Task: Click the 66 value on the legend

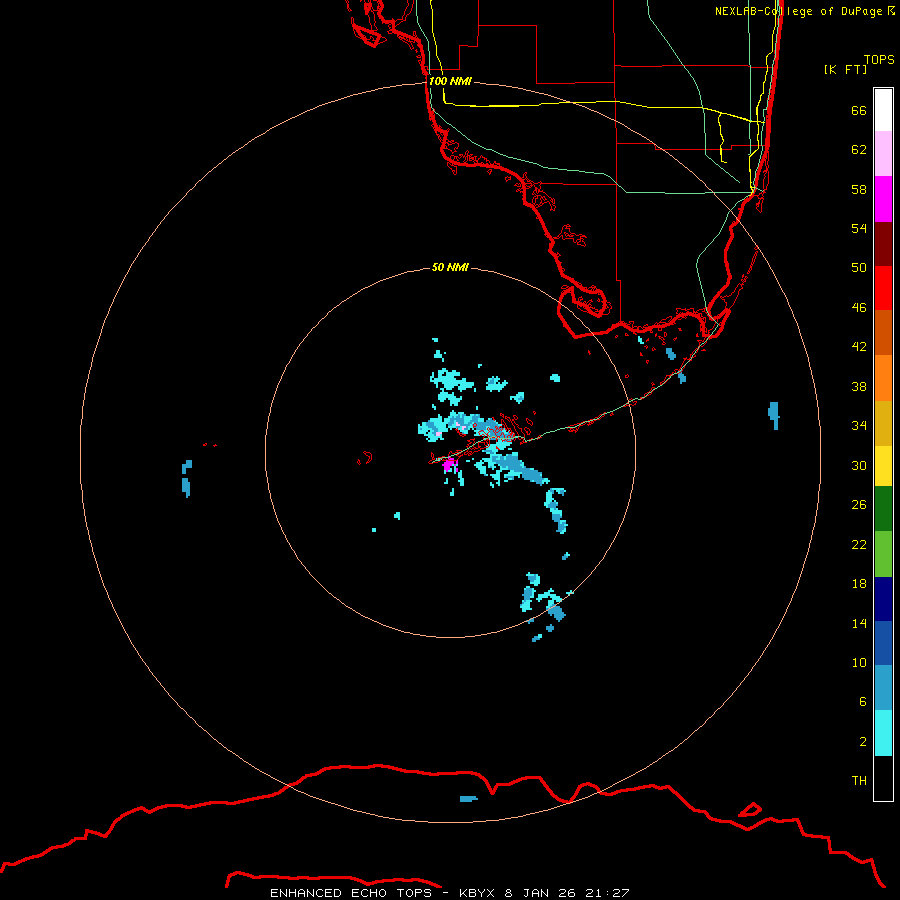Action: click(x=859, y=111)
